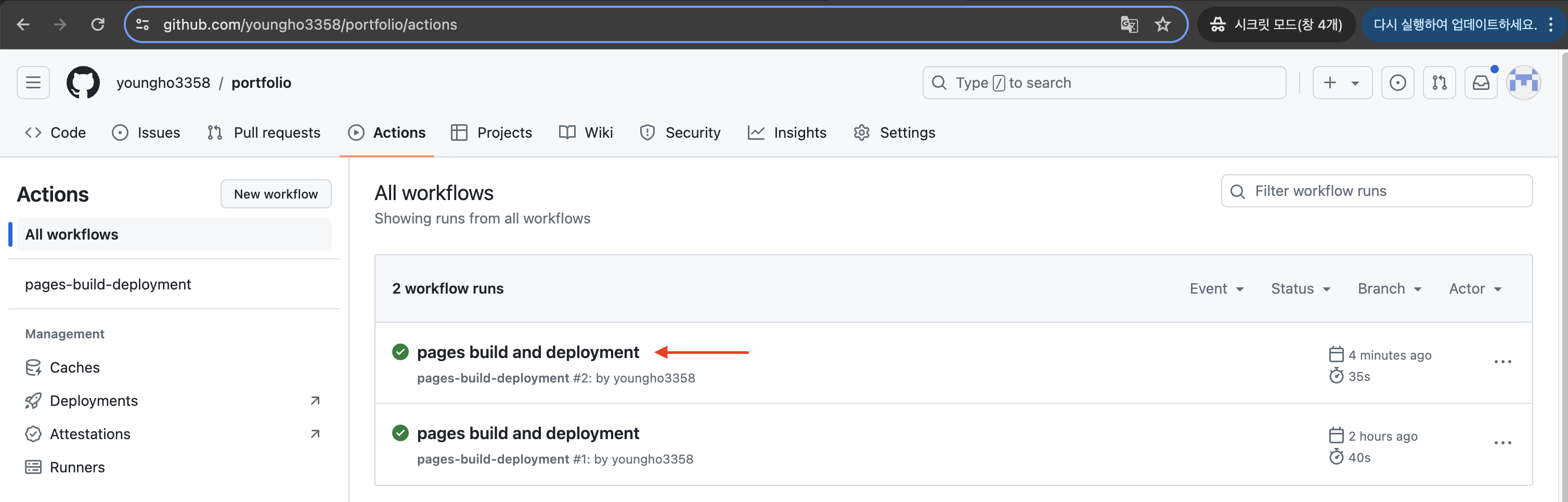Switch to the Pull requests tab

coord(264,133)
